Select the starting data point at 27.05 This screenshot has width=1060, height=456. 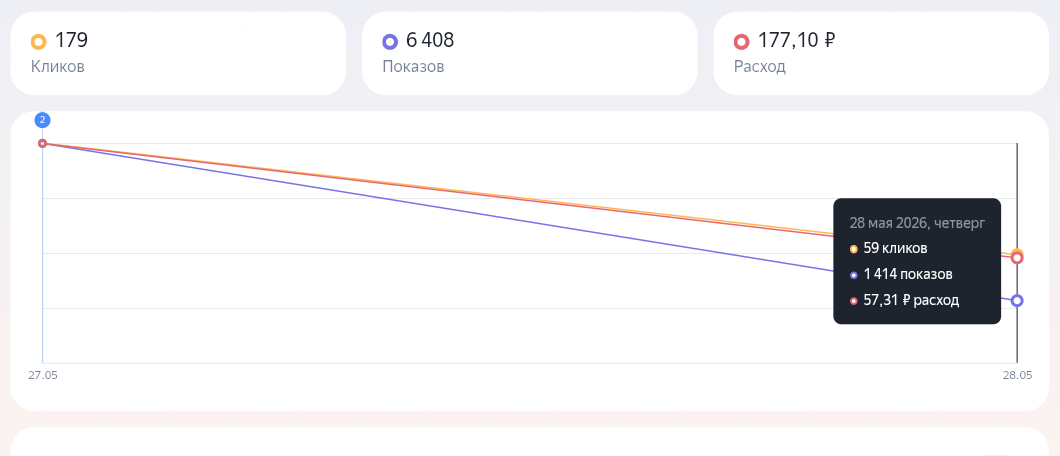click(43, 143)
